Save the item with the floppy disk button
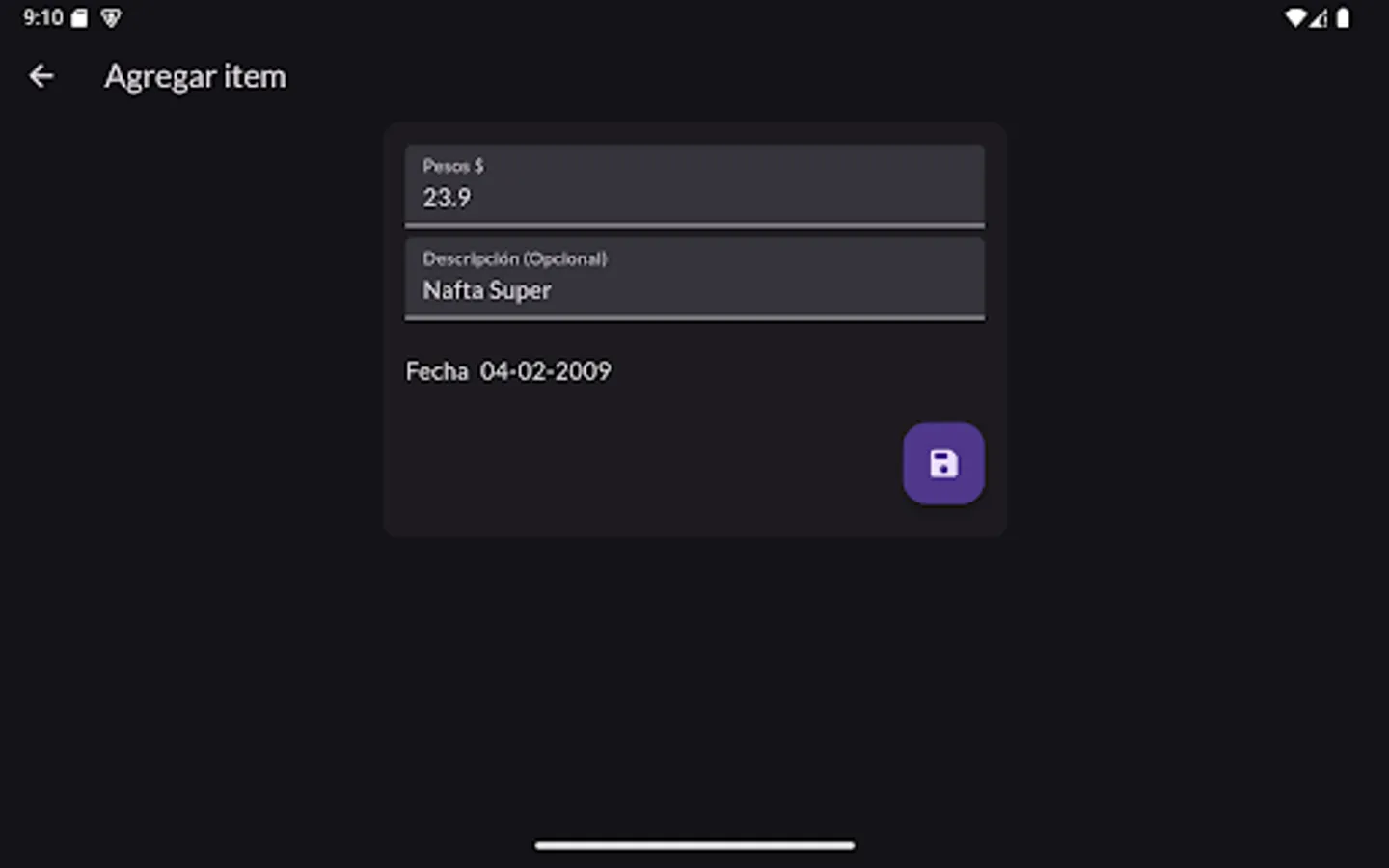Viewport: 1389px width, 868px height. (942, 463)
